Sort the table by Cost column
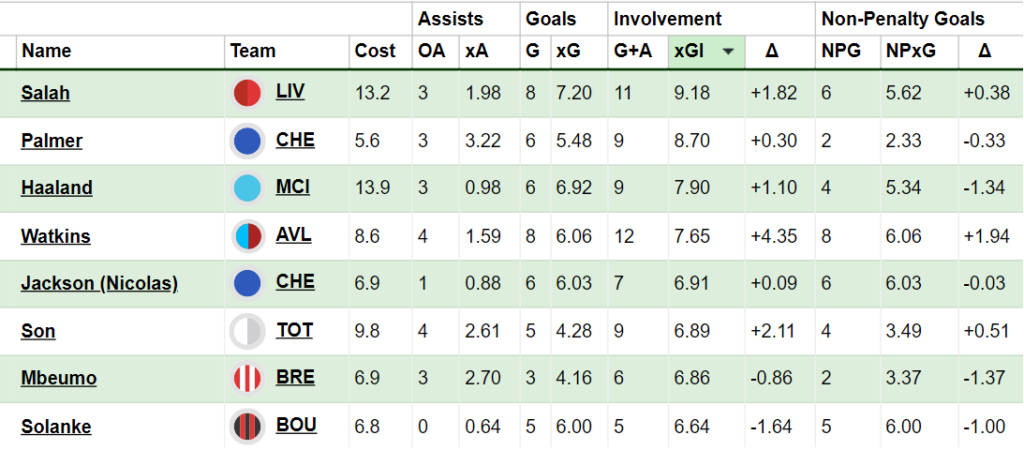 (375, 52)
